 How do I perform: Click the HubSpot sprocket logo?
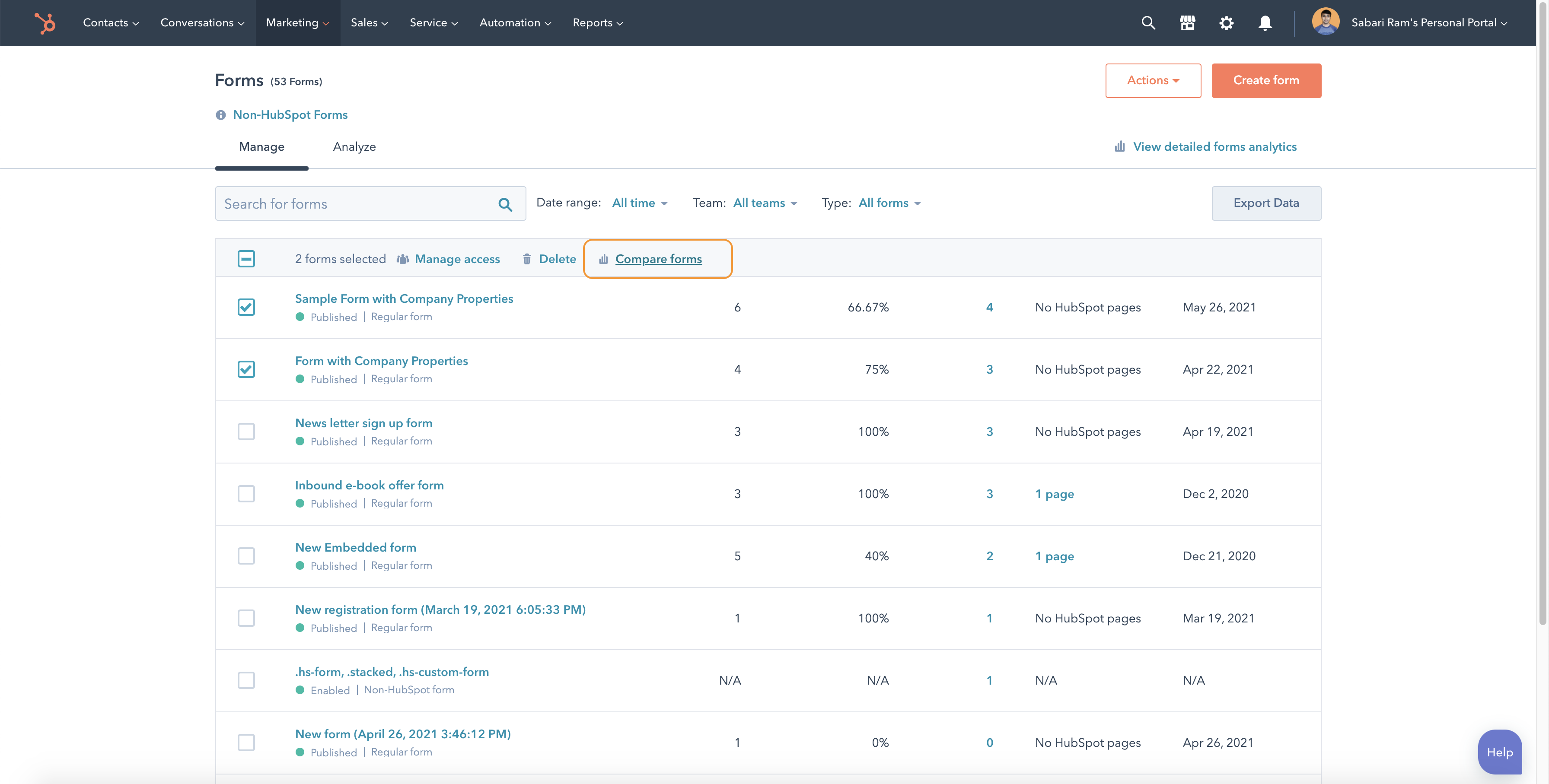coord(45,23)
